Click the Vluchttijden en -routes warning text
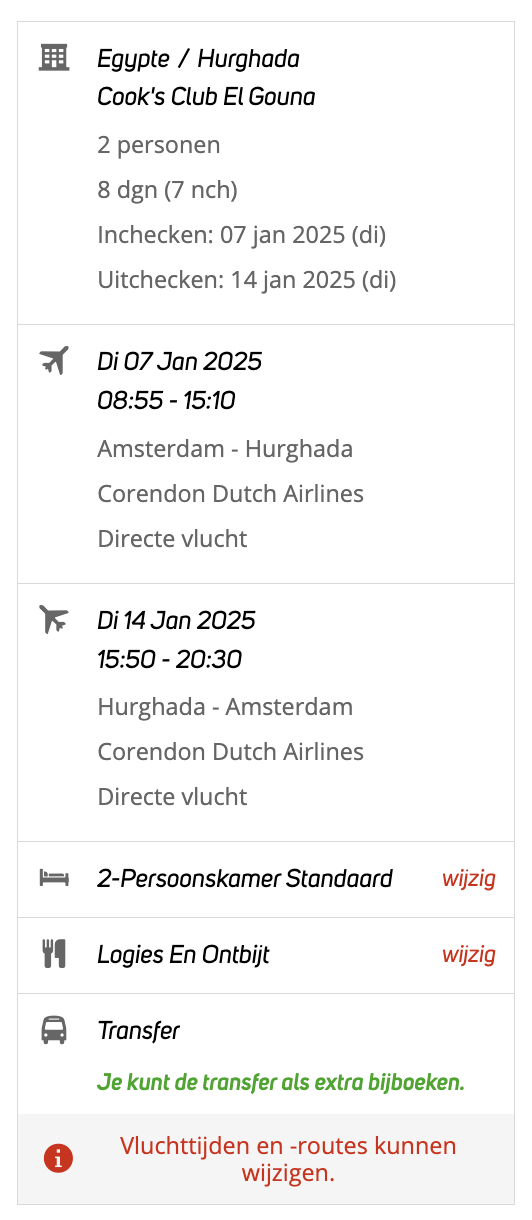This screenshot has height=1220, width=532. 288,1159
